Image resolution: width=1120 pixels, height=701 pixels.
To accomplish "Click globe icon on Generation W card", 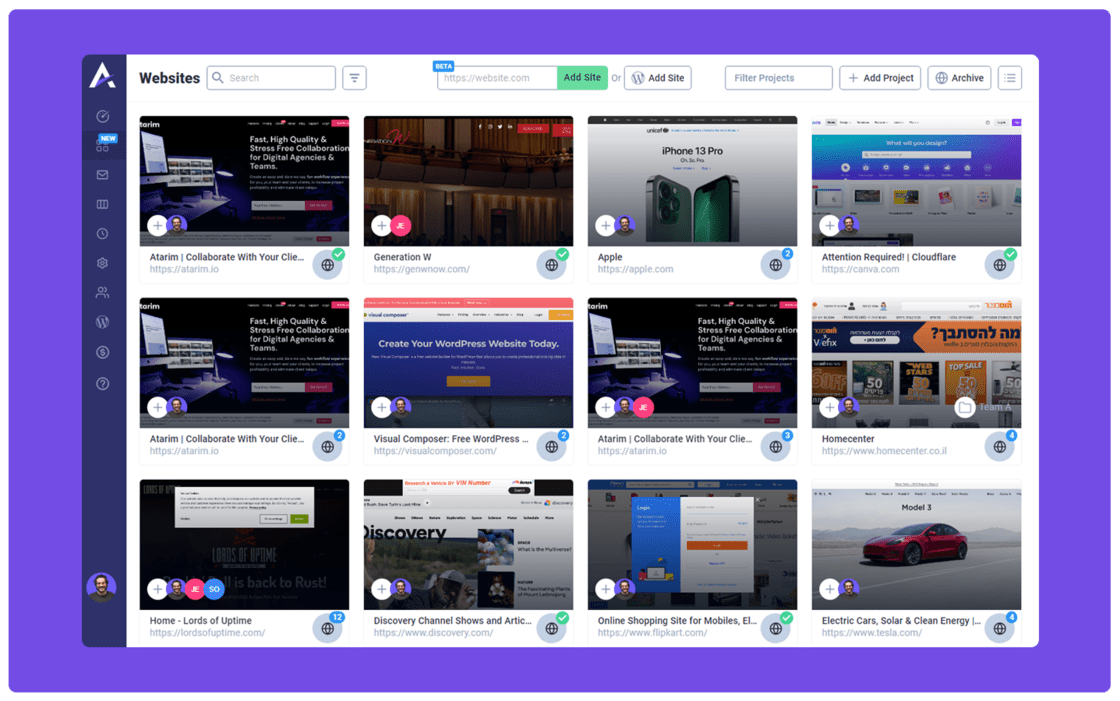I will click(551, 265).
